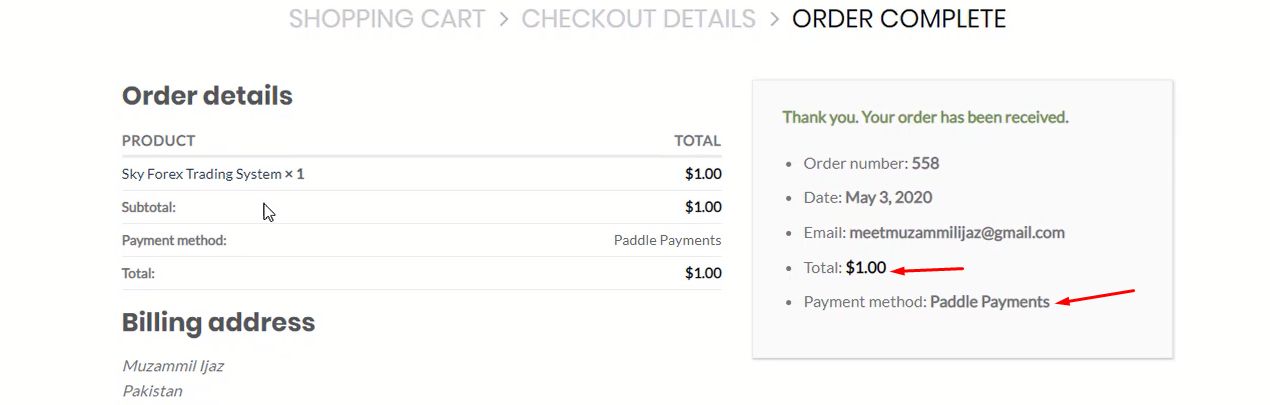Screen dimensions: 1270x405
Task: Click Paddle Payments in the order table
Action: [x=667, y=240]
